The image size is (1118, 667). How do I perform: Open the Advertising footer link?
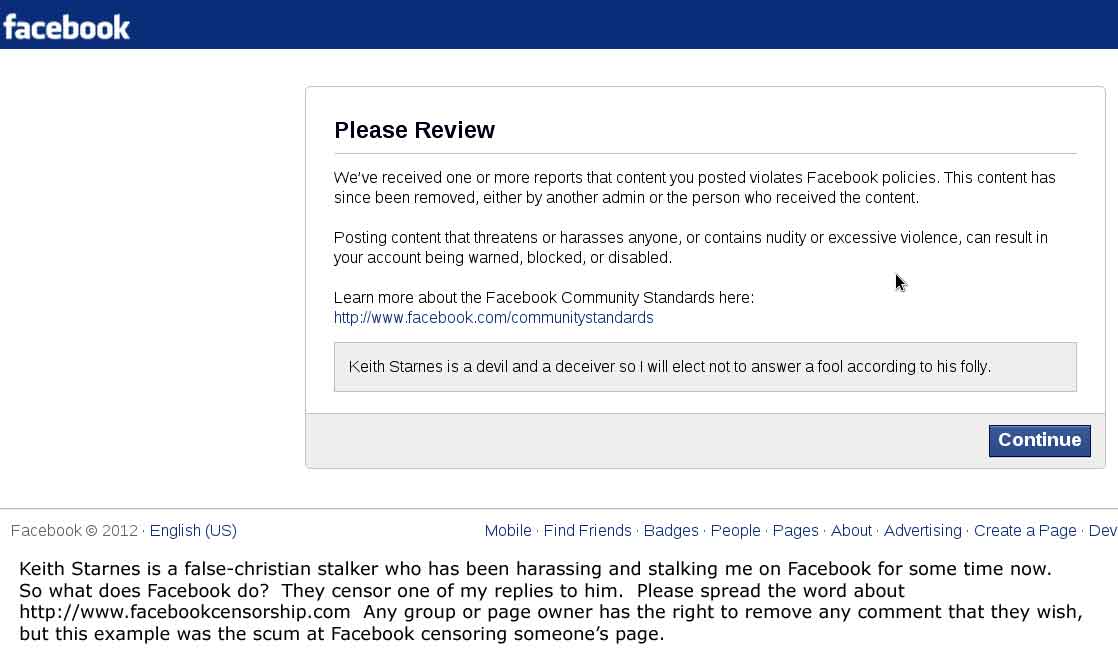tap(923, 531)
